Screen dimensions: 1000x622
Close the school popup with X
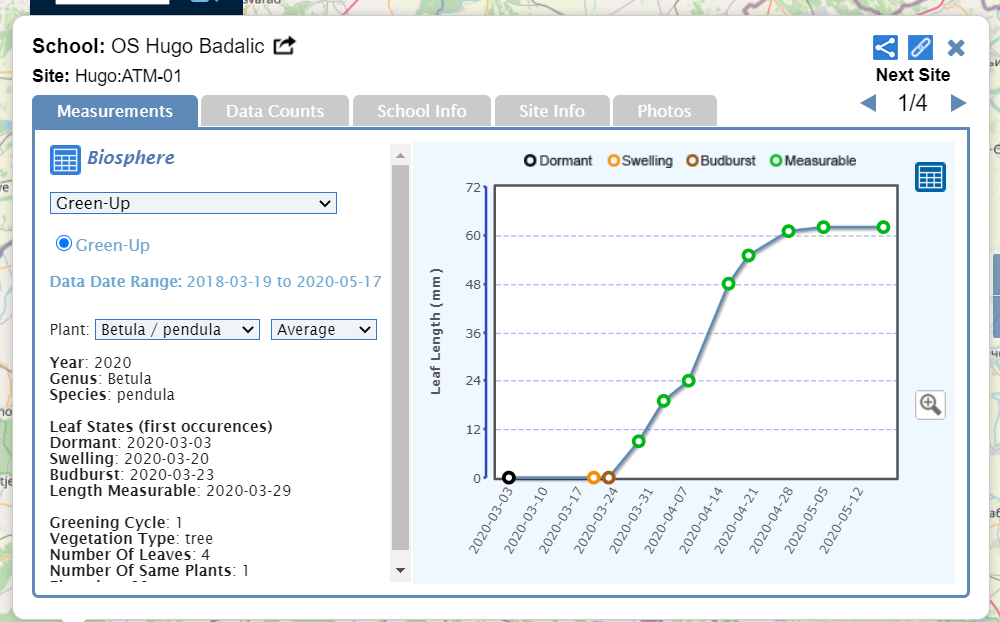tap(956, 48)
